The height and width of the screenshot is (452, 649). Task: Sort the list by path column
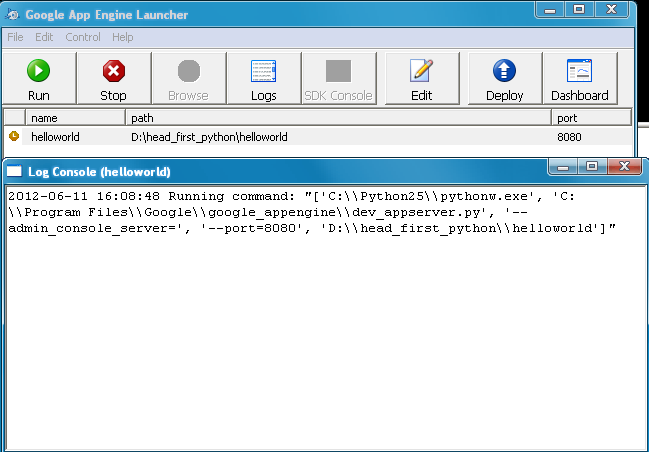339,118
